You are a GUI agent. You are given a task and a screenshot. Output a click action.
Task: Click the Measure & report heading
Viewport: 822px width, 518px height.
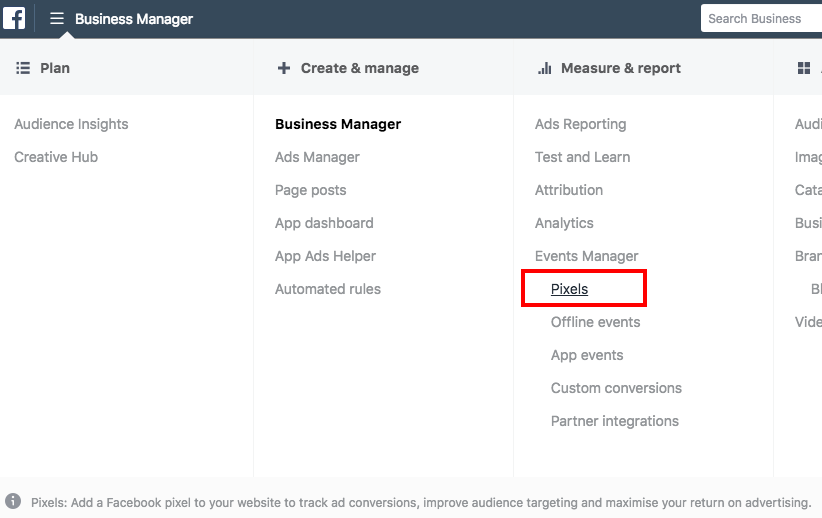pos(621,68)
